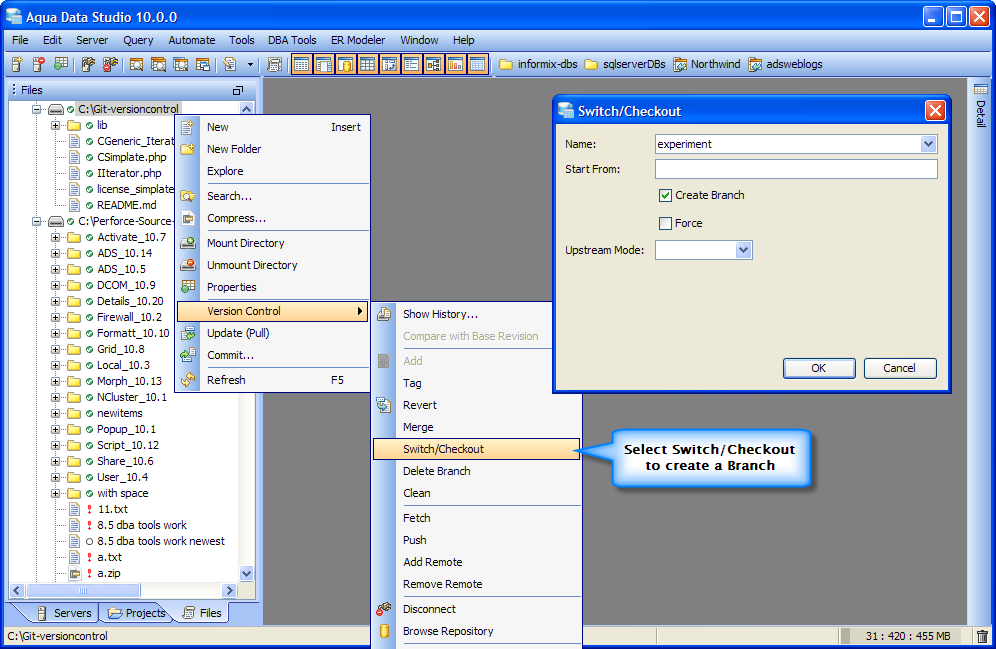Click the bar chart toolbar icon
Image resolution: width=996 pixels, height=649 pixels.
455,64
